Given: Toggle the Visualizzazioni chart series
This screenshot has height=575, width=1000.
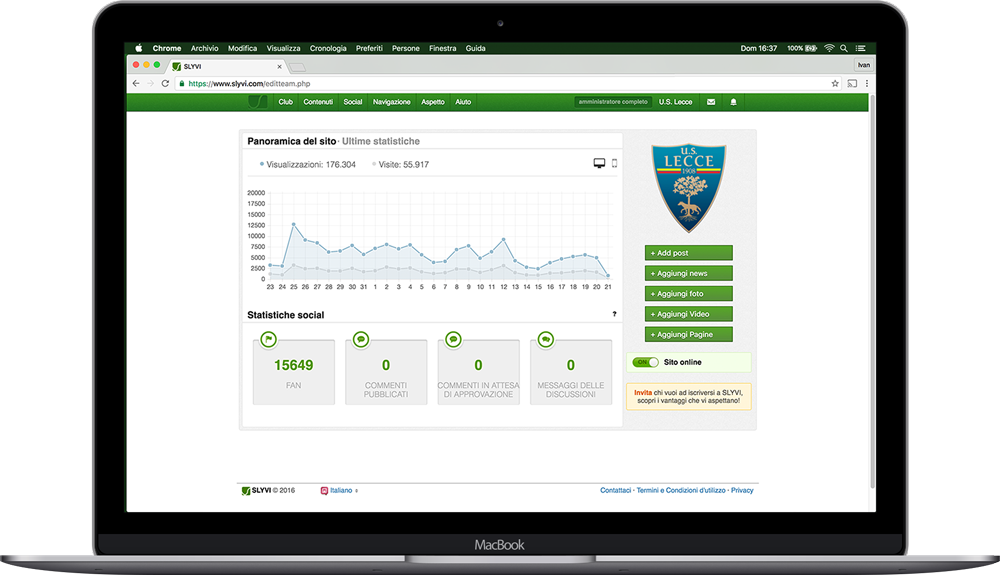Looking at the screenshot, I should coord(307,164).
